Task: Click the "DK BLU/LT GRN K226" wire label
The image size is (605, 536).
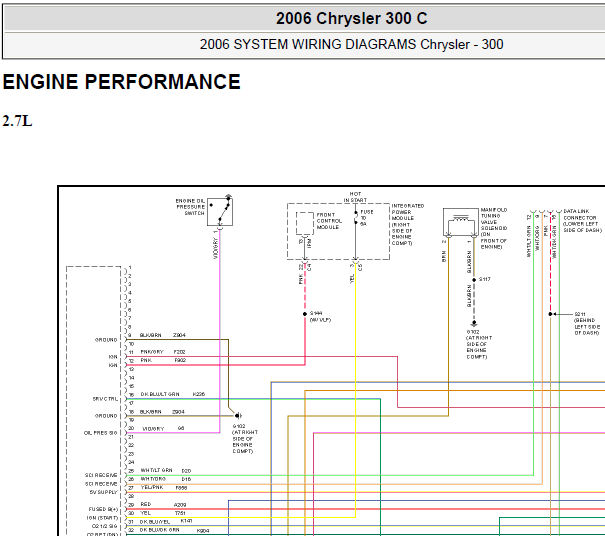Action: click(x=172, y=394)
